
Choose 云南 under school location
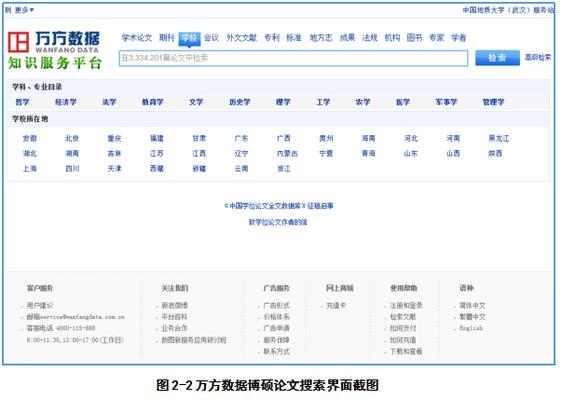241,168
